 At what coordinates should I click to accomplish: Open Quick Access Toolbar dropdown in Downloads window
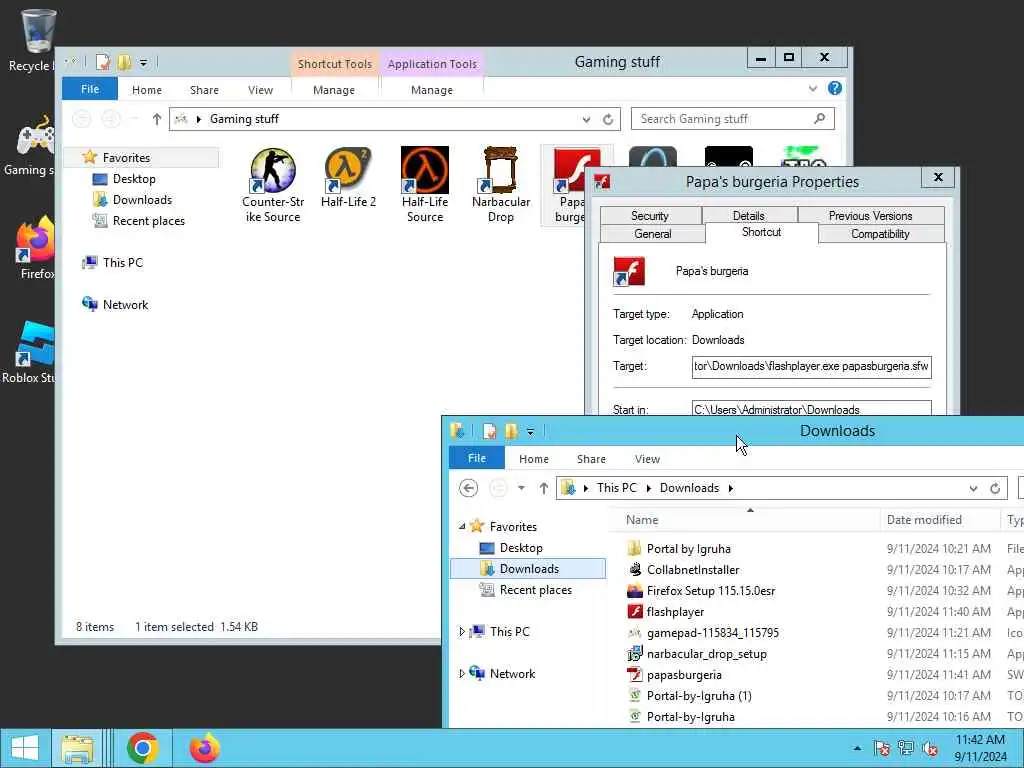coord(530,431)
